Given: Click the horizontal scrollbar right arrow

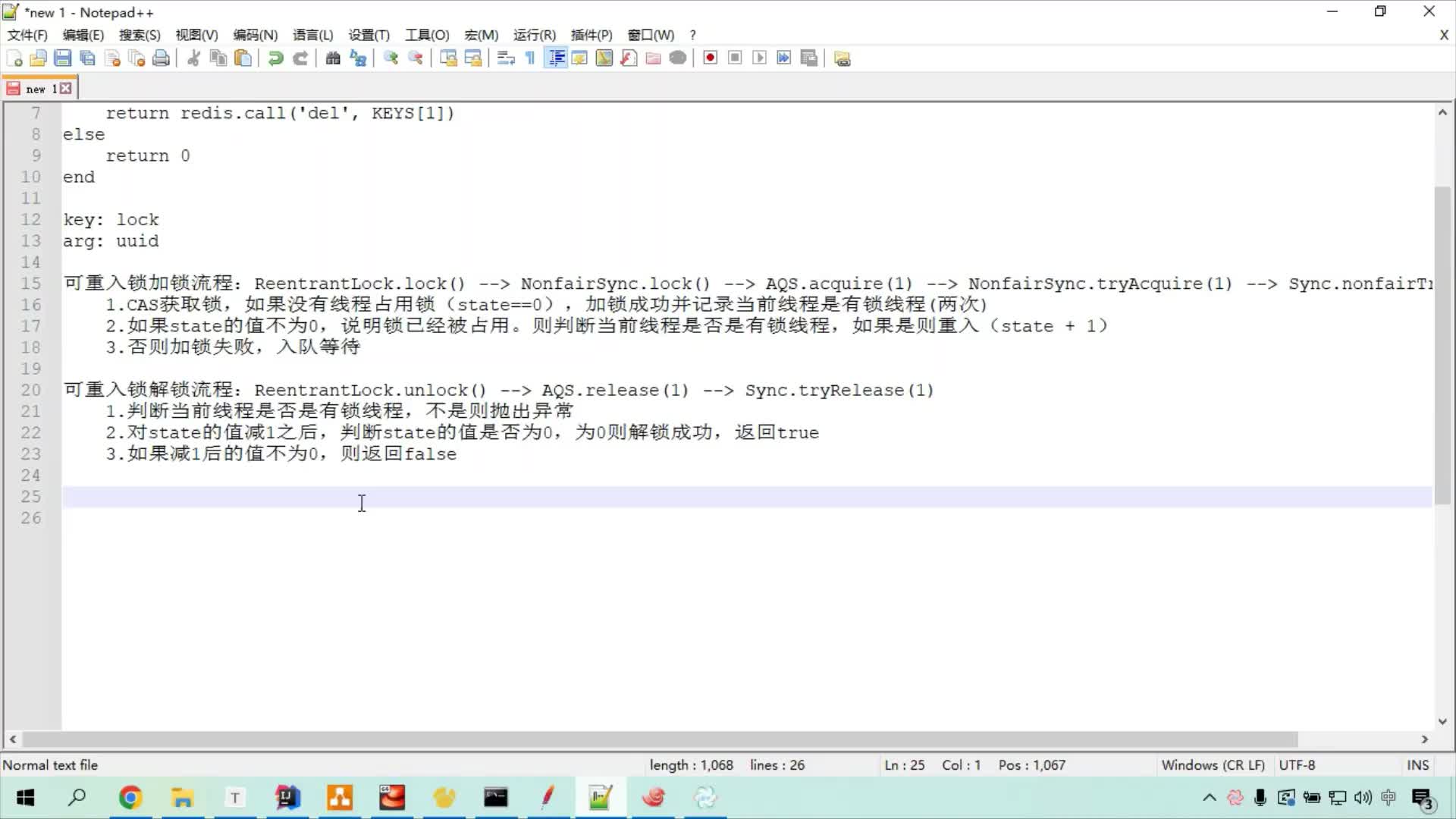Looking at the screenshot, I should click(1424, 739).
